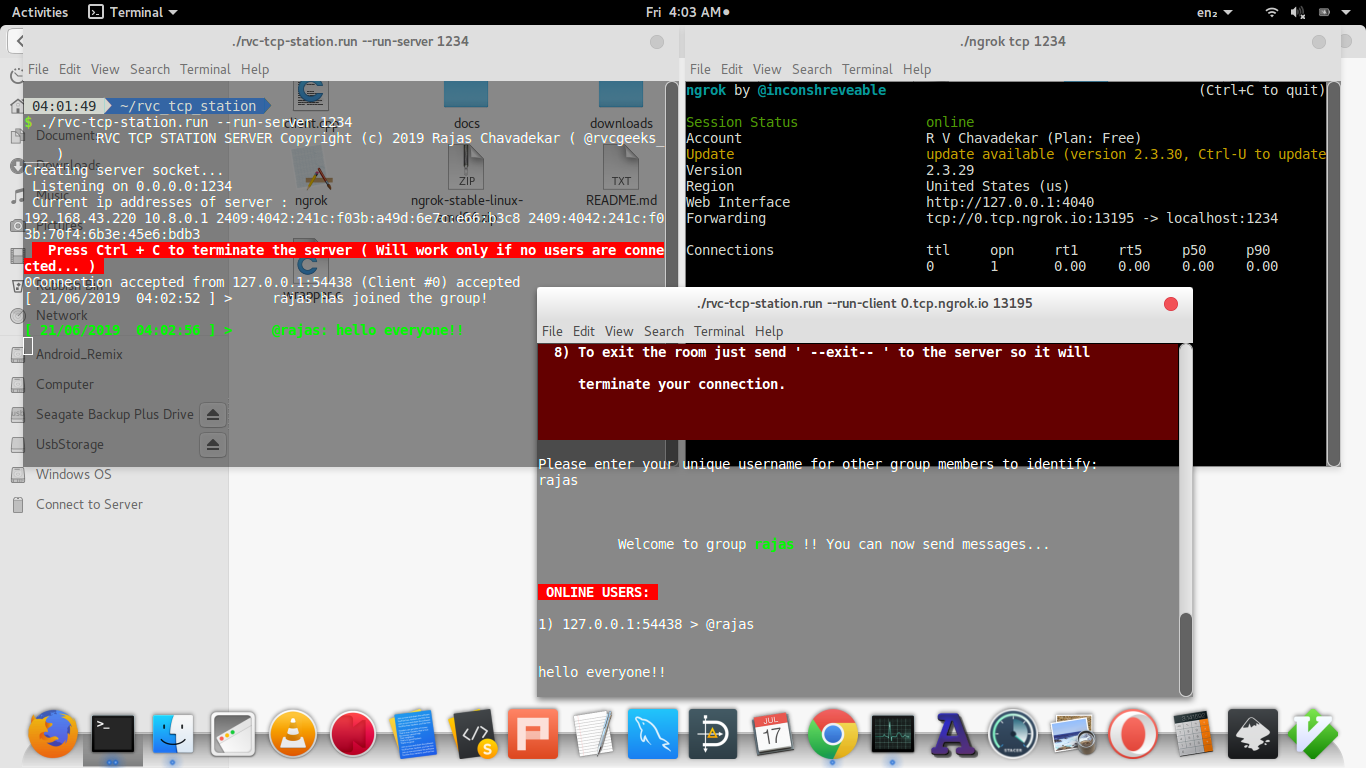Open Terminal menu in the server terminal
This screenshot has height=768, width=1366.
(205, 69)
